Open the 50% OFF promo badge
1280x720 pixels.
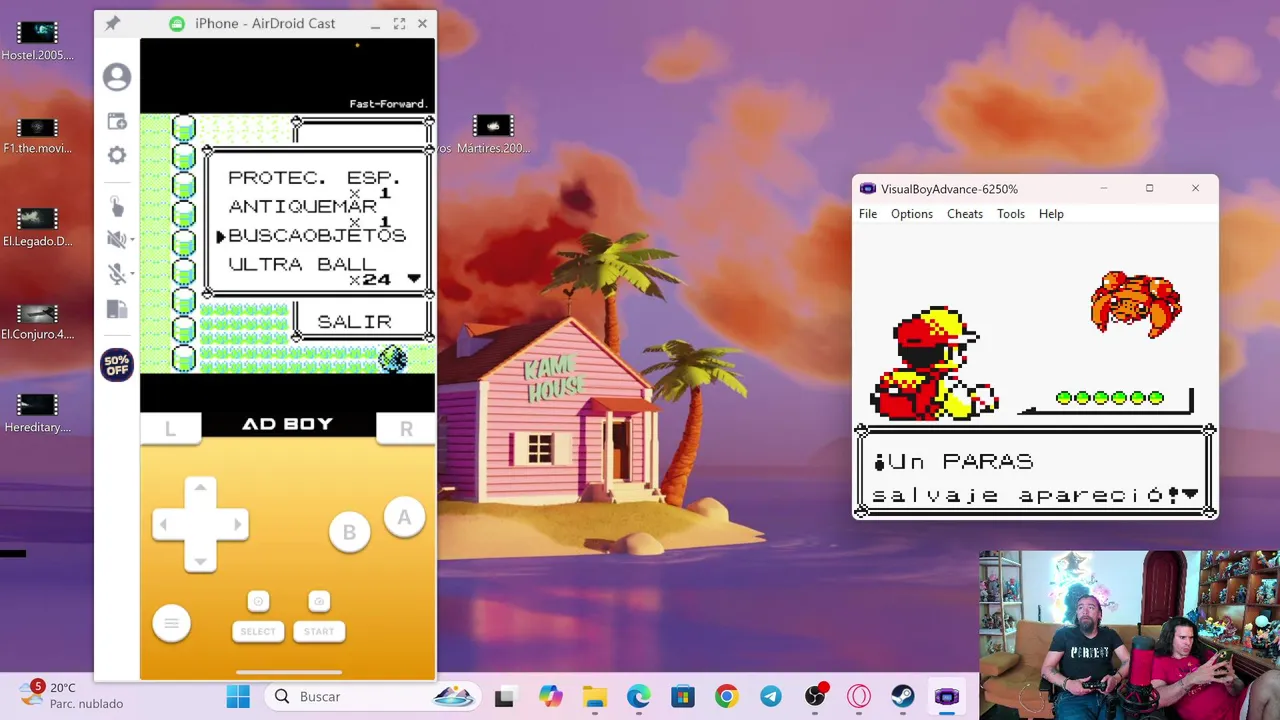pos(117,365)
